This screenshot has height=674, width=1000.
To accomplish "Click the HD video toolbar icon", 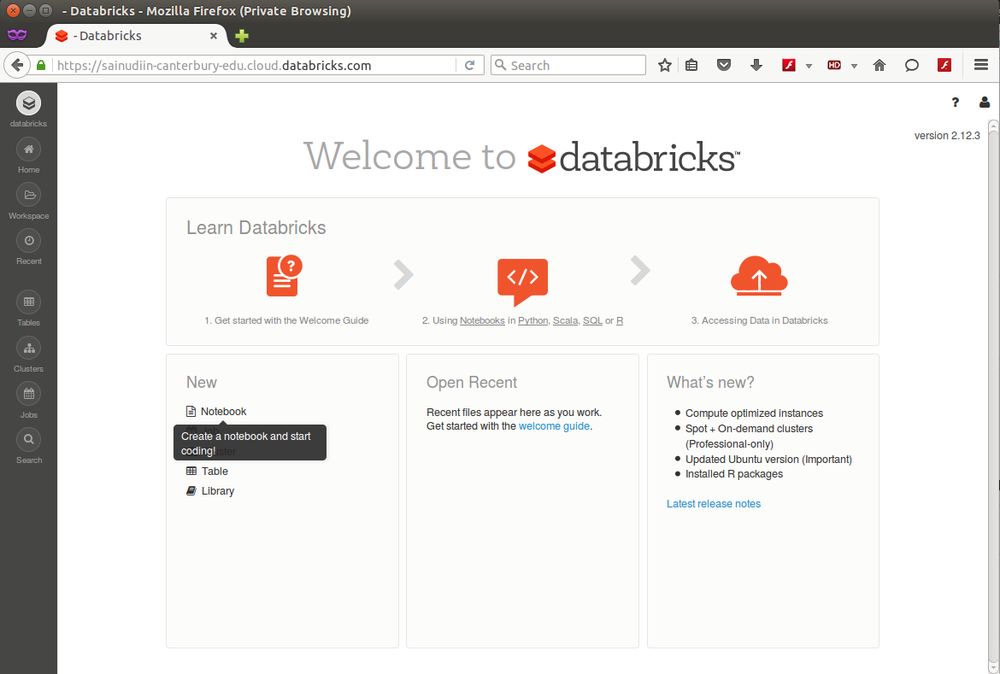I will [x=834, y=65].
